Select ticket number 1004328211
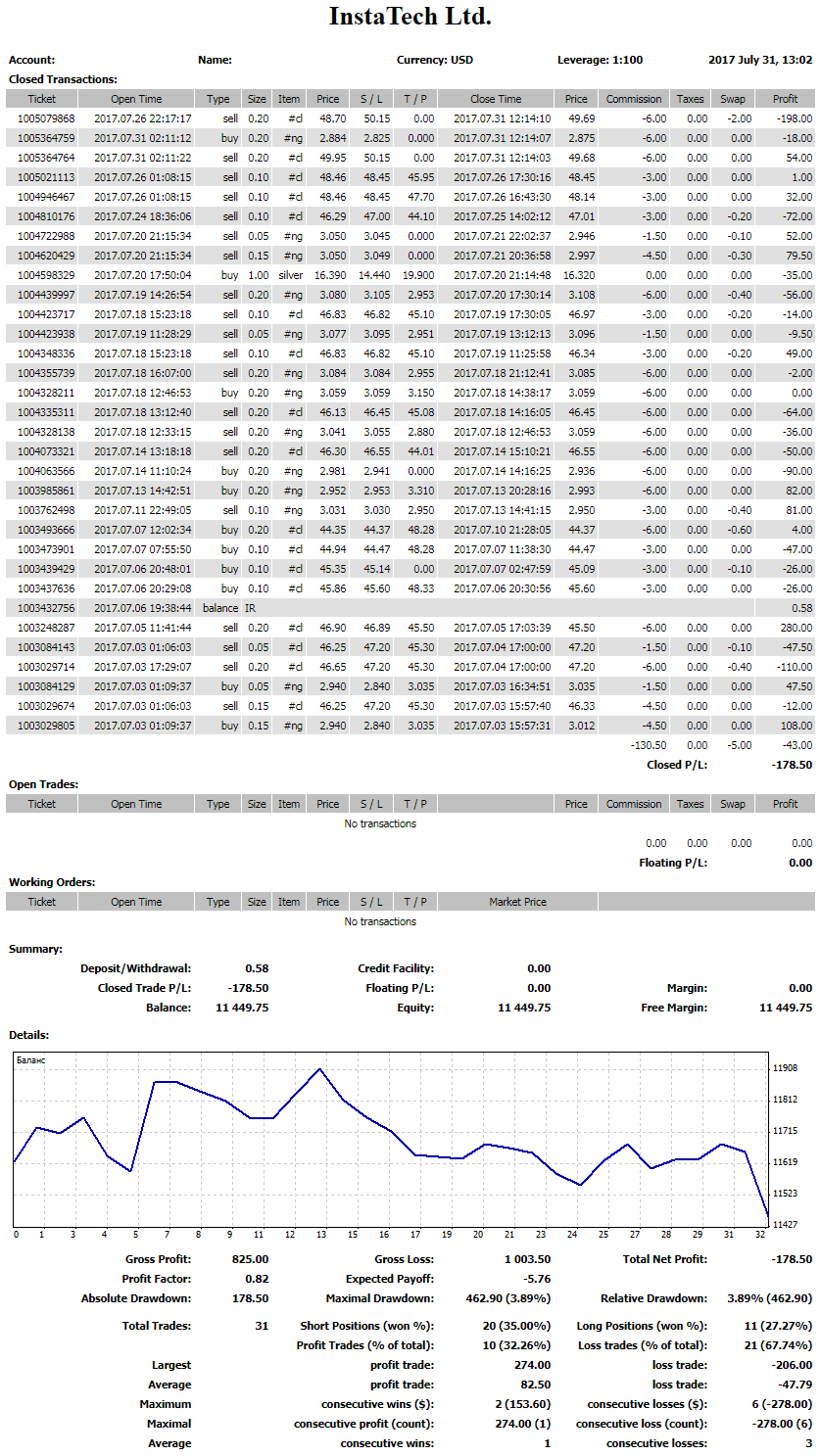 click(46, 393)
